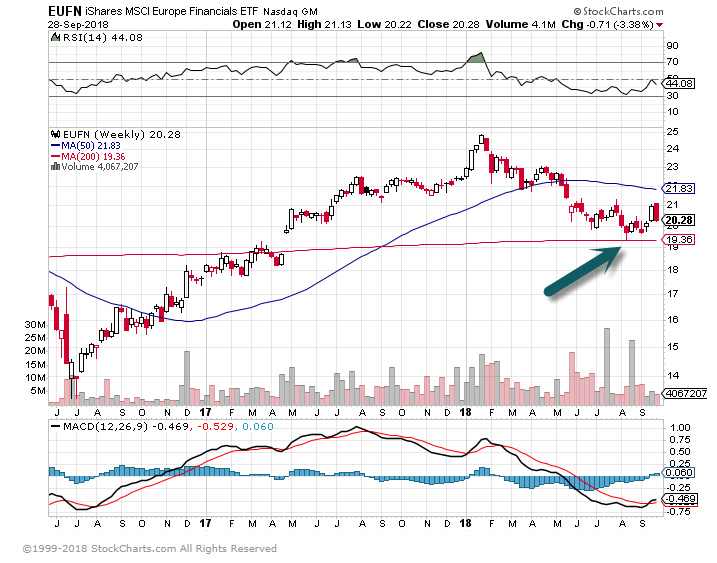This screenshot has height=563, width=717.
Task: Click the tallest gray volume bar in July 2018
Action: coord(607,367)
